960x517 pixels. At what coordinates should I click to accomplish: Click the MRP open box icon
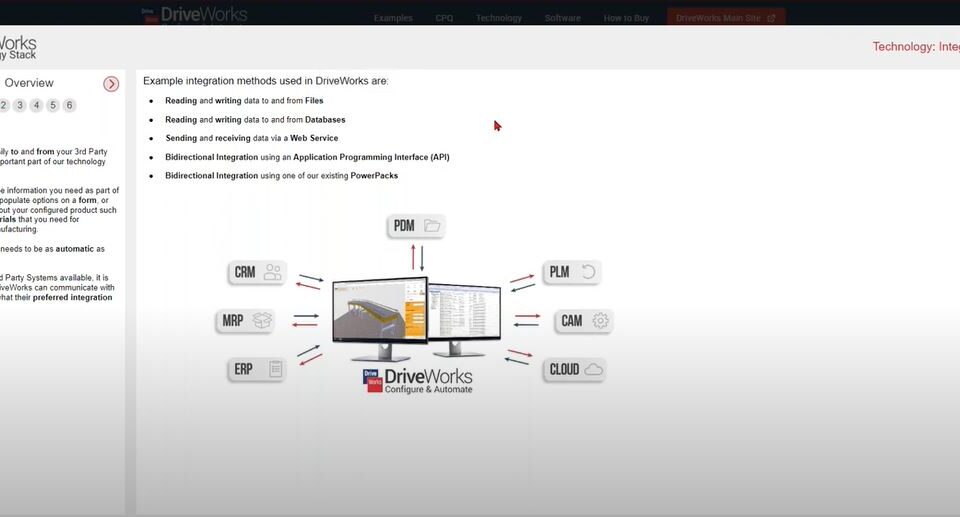[x=262, y=321]
